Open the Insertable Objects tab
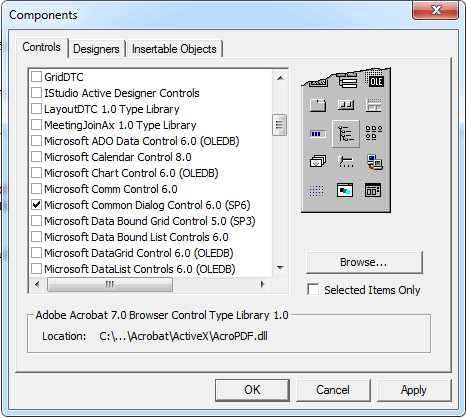 (x=174, y=49)
